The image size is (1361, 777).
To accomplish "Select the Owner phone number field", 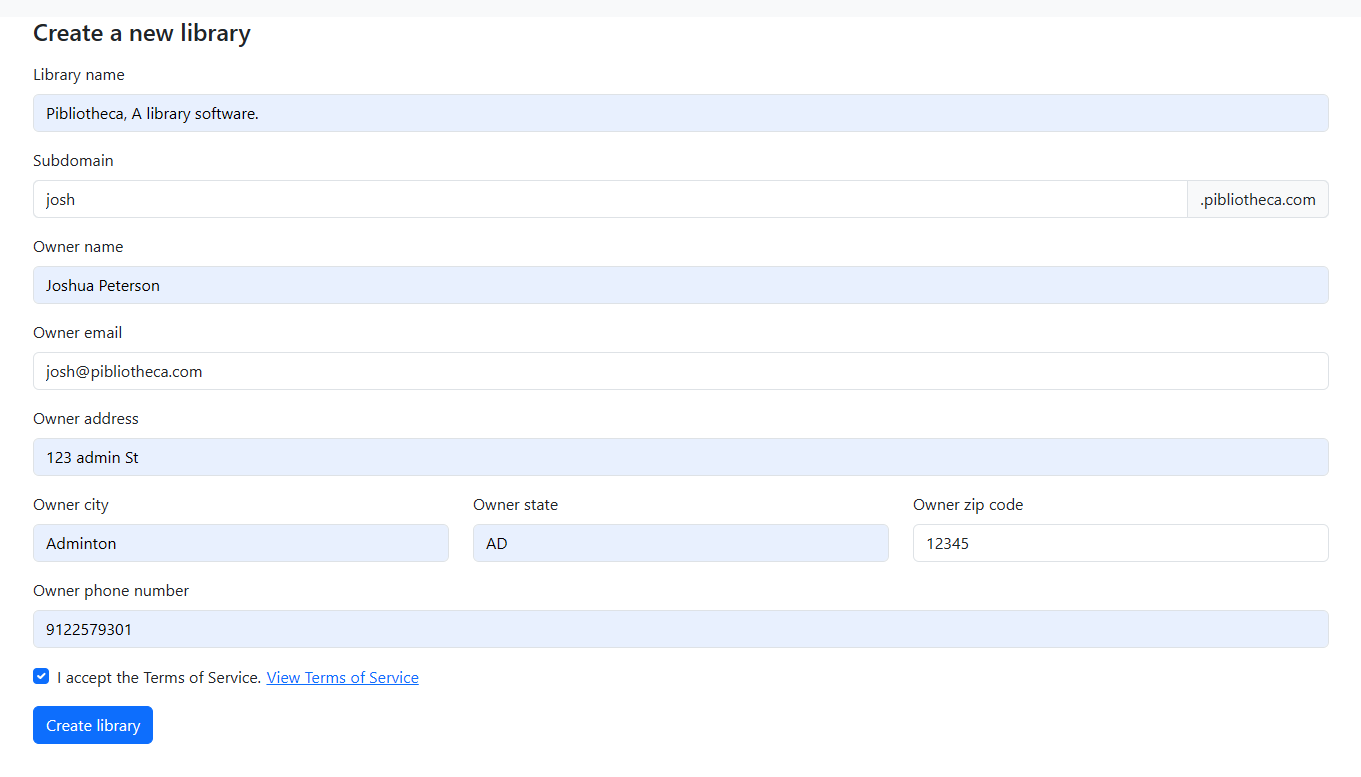I will point(680,629).
